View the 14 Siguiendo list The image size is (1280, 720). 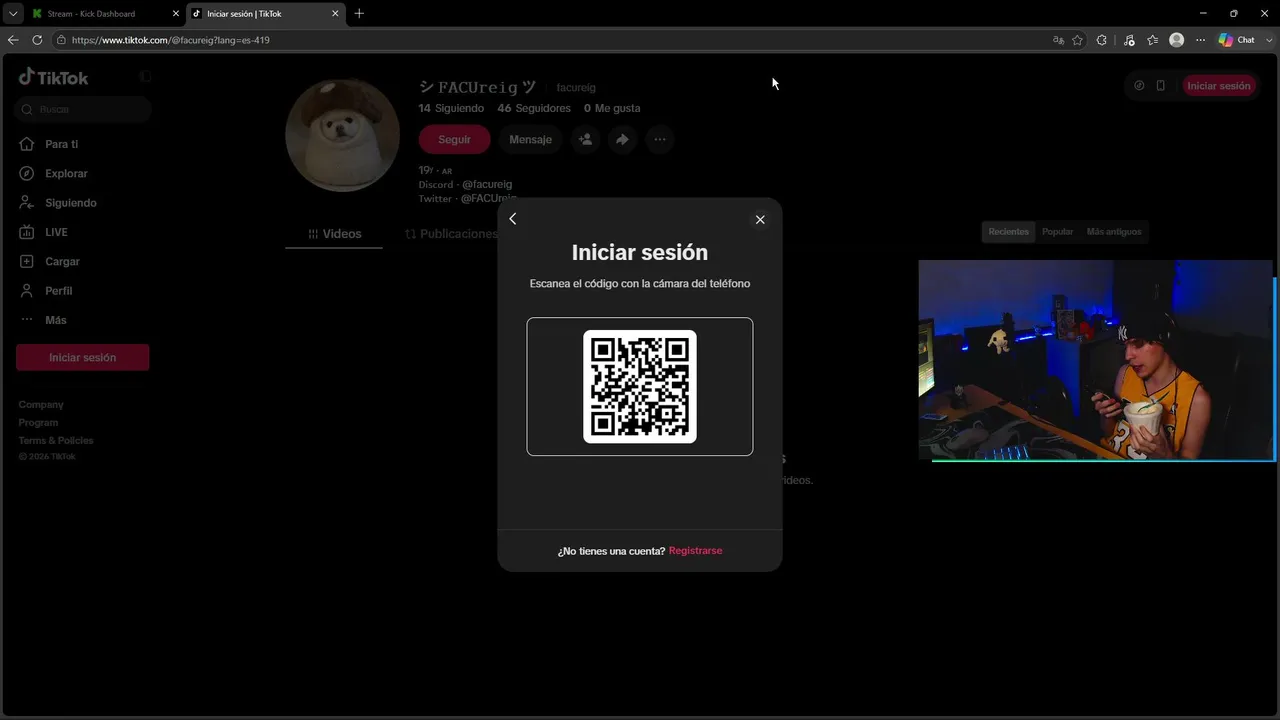coord(451,108)
